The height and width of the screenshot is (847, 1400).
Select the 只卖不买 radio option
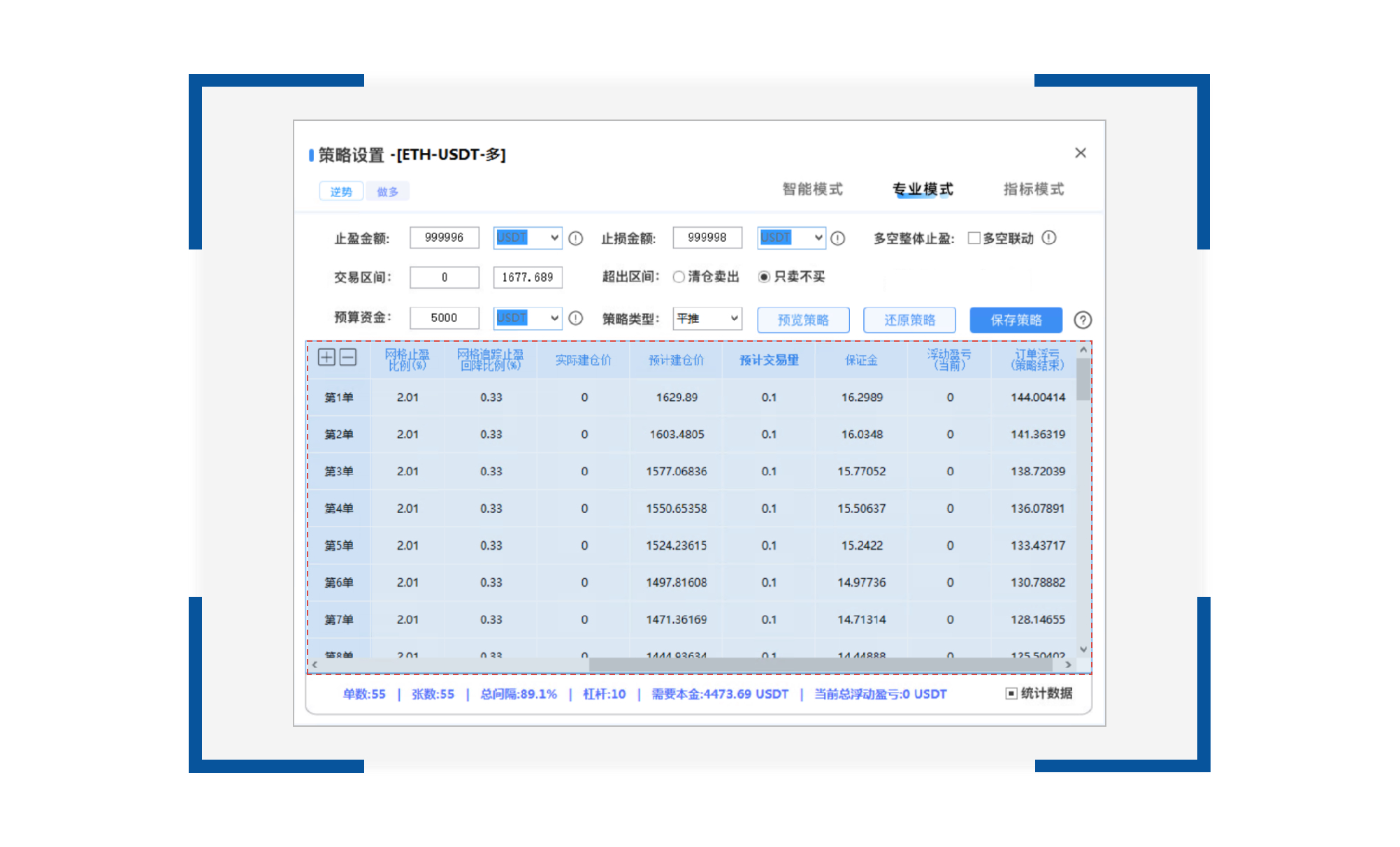765,277
